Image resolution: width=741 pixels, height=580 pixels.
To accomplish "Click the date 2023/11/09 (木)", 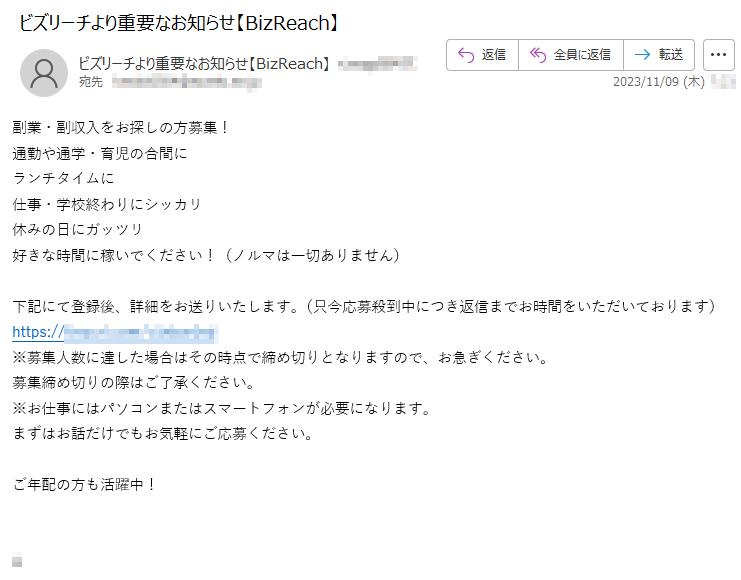I will (659, 82).
